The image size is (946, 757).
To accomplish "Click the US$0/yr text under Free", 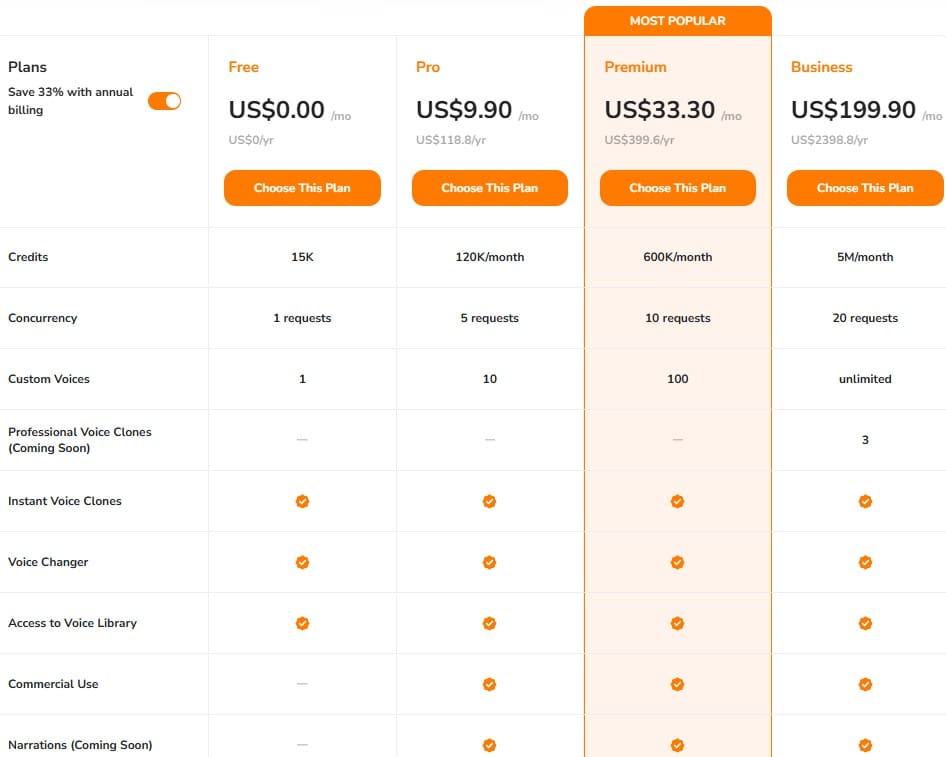I will click(x=252, y=140).
